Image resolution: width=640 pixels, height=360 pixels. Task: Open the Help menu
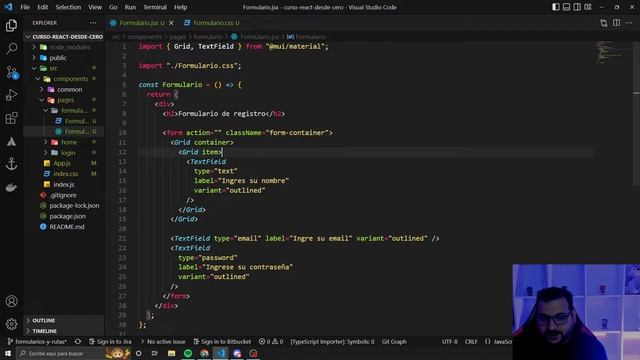click(x=180, y=7)
